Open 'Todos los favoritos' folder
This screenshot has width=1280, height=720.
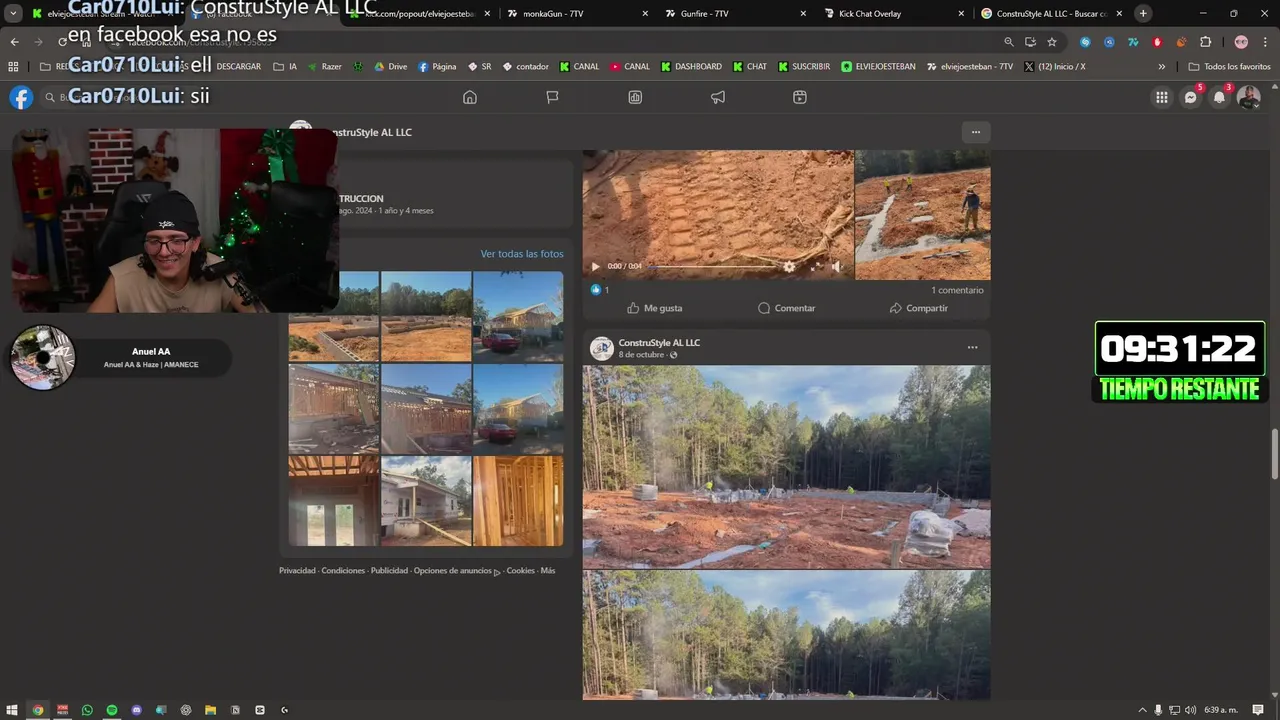click(1229, 67)
